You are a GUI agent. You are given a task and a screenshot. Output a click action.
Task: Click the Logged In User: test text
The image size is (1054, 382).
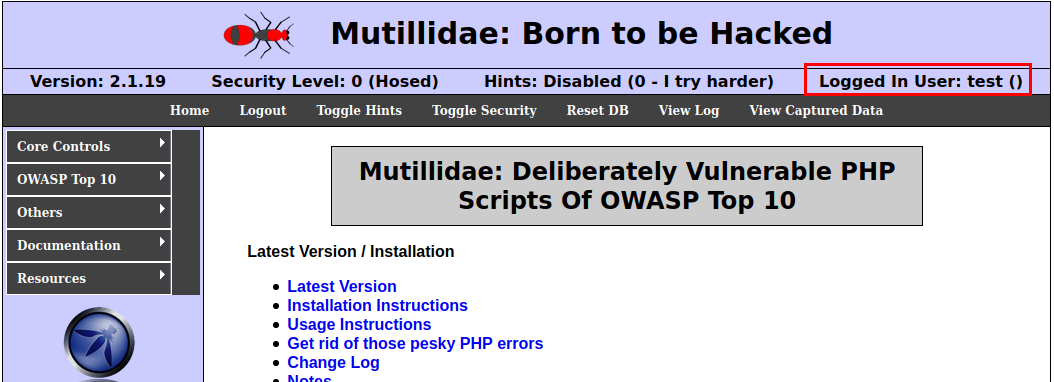(920, 82)
